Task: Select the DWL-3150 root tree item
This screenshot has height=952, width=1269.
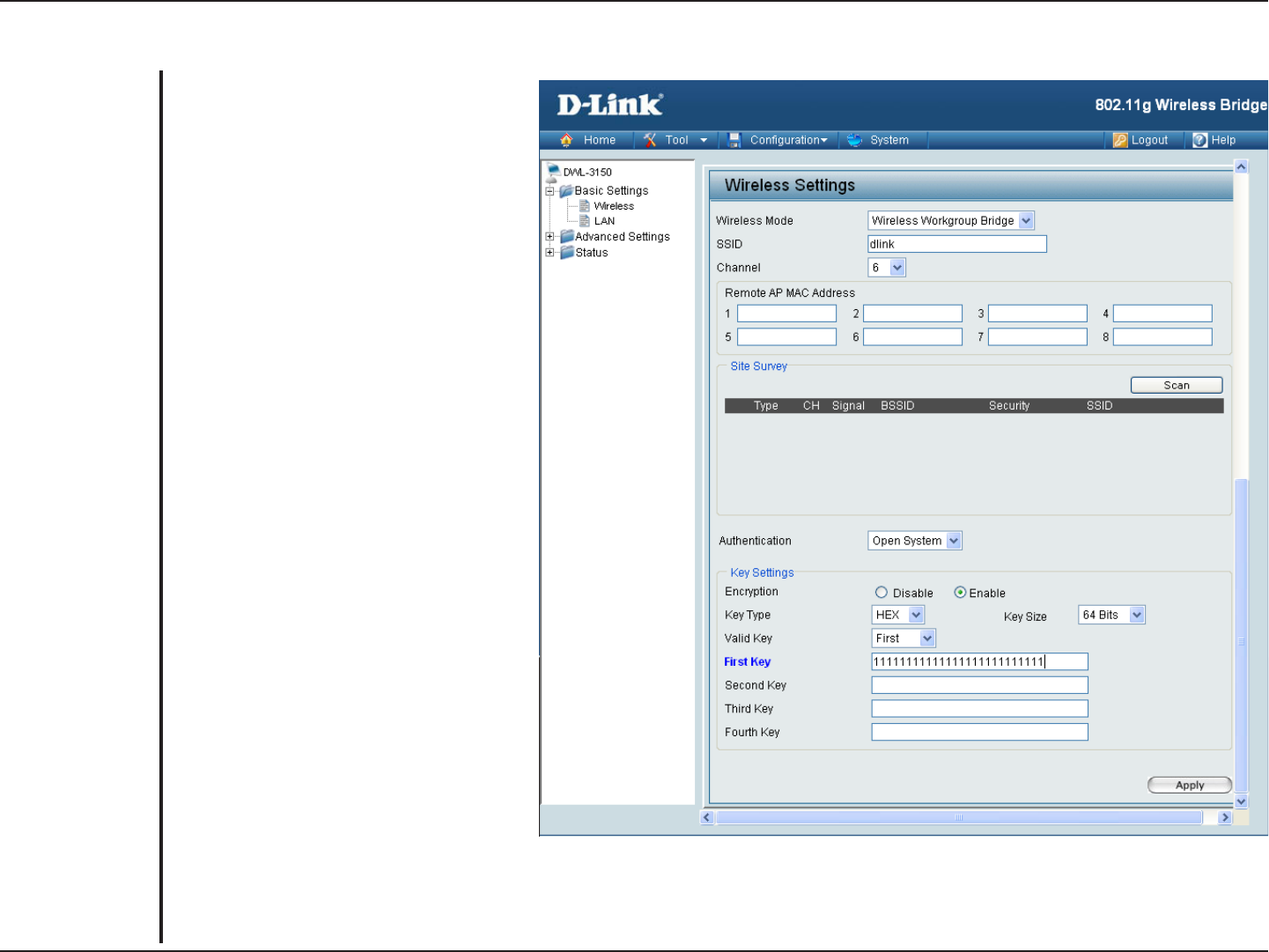Action: coord(587,172)
